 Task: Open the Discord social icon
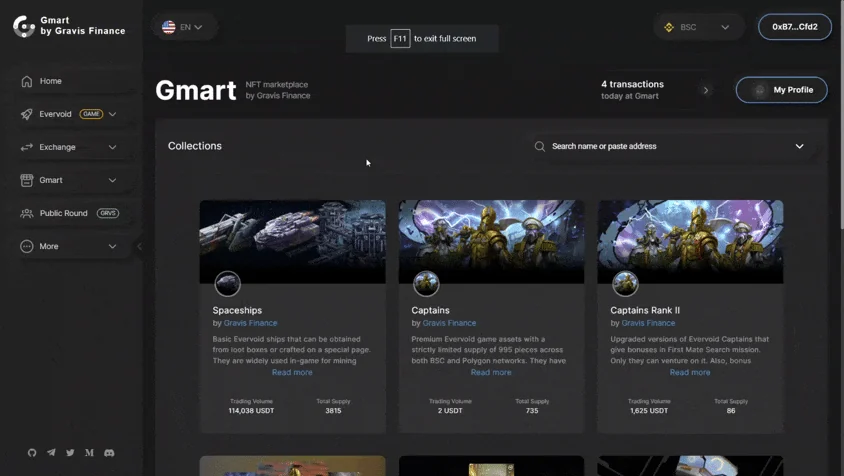109,453
